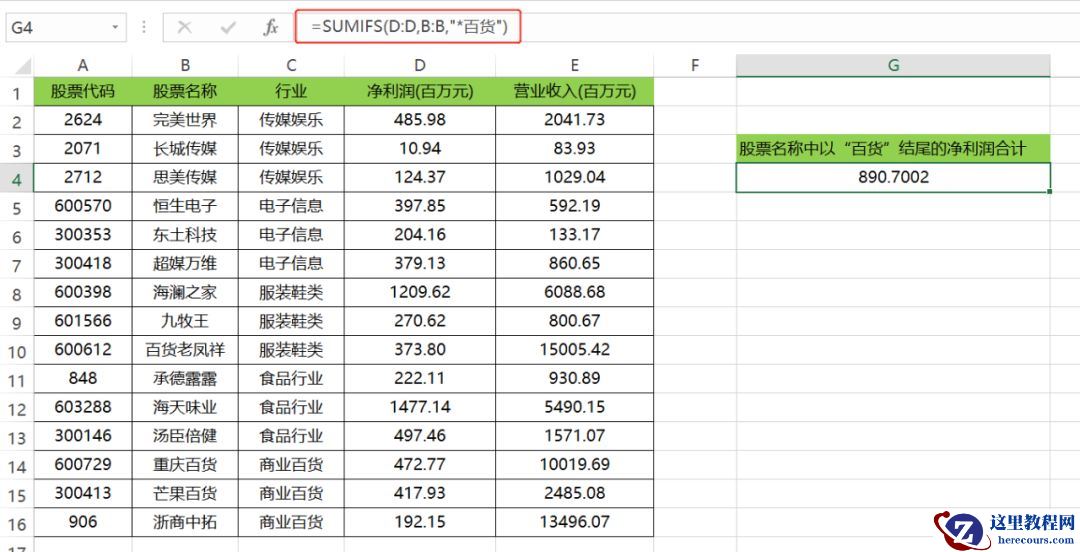1080x552 pixels.
Task: Click net profit cell 1477.14
Action: (x=420, y=407)
